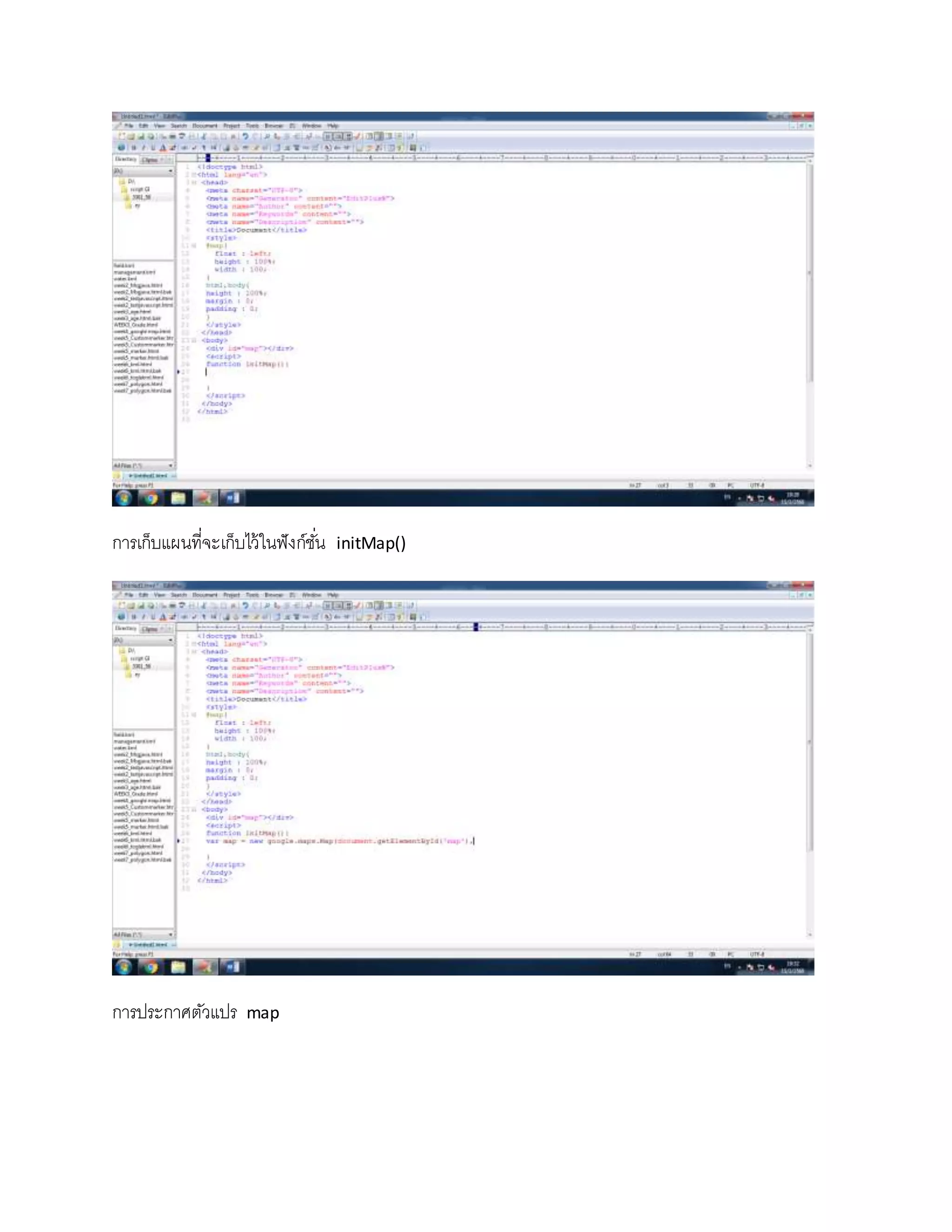Open Word from lower screenshot taskbar
Viewport: 952px width, 1232px height.
point(232,967)
